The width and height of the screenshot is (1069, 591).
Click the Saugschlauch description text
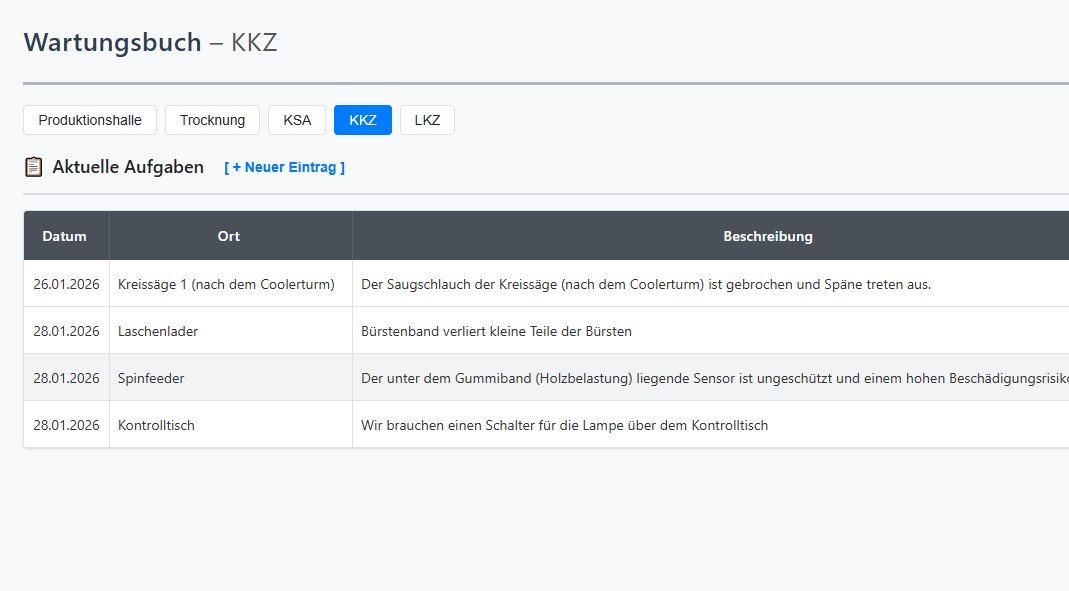pos(646,284)
